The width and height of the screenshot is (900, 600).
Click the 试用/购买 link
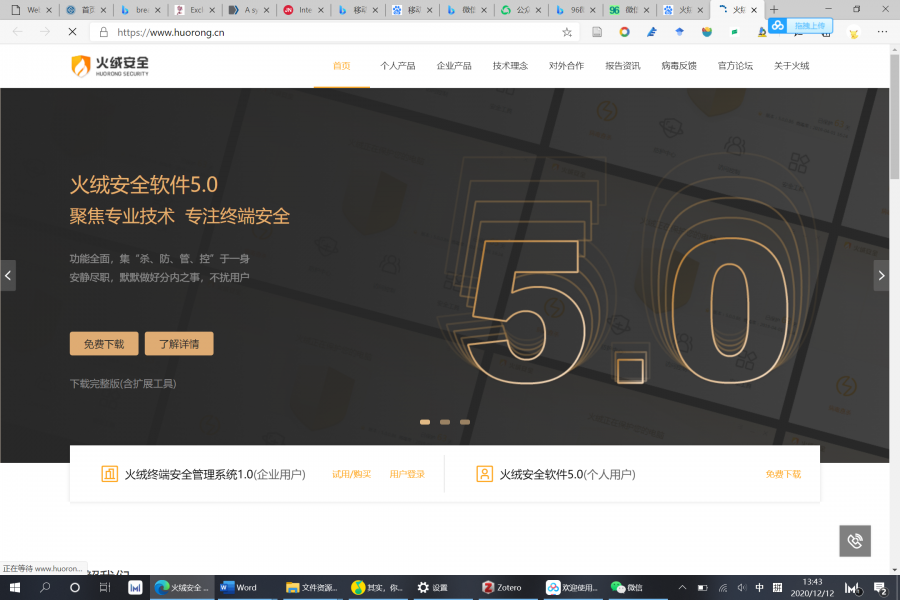351,474
